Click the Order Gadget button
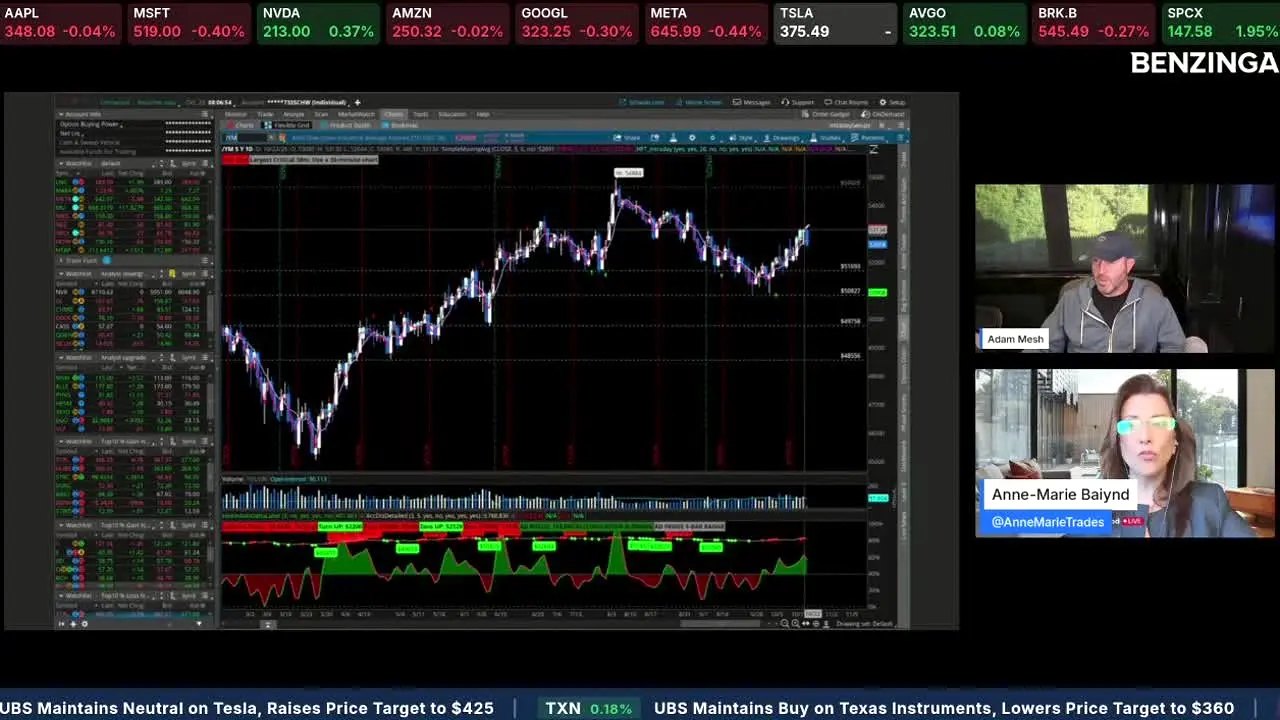The width and height of the screenshot is (1280, 720). (825, 114)
